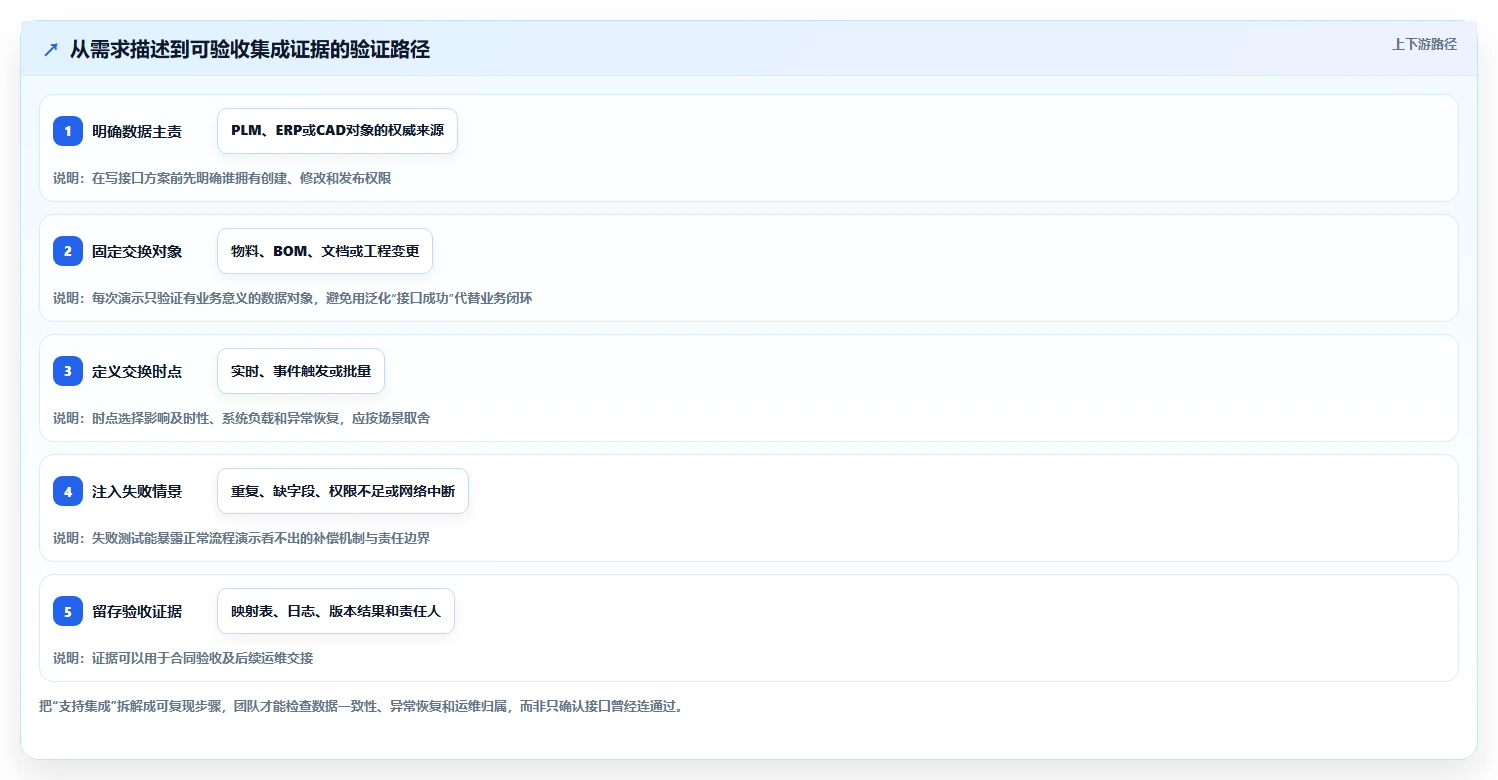Click the title 从需求描述到可验收集成证据的验证路径
1498x780 pixels.
[250, 50]
